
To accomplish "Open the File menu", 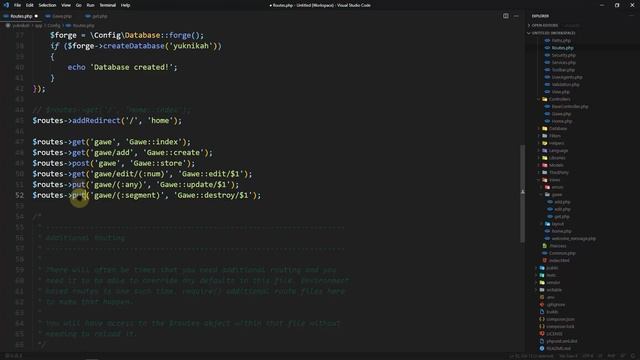I will 17,5.
